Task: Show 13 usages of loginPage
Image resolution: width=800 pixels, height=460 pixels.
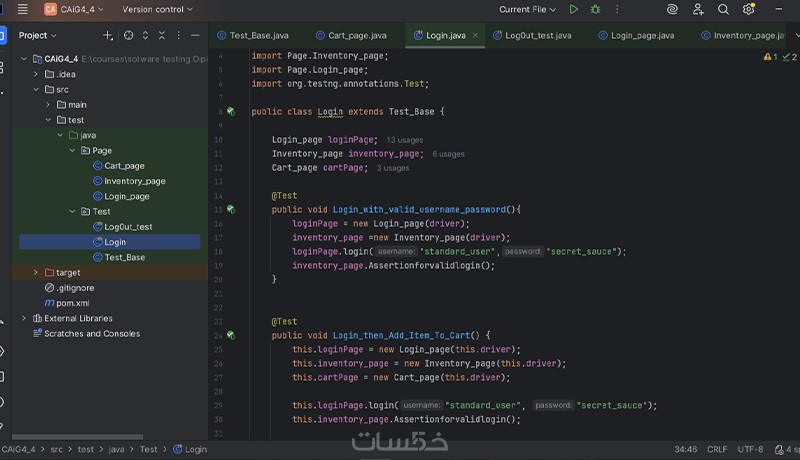Action: pos(405,140)
